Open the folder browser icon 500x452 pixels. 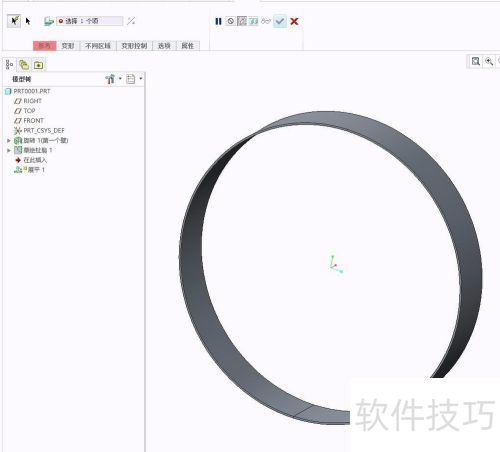click(x=39, y=65)
